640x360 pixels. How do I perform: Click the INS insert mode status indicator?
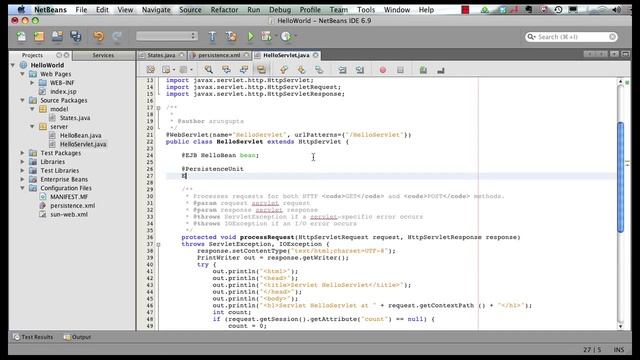click(x=618, y=350)
